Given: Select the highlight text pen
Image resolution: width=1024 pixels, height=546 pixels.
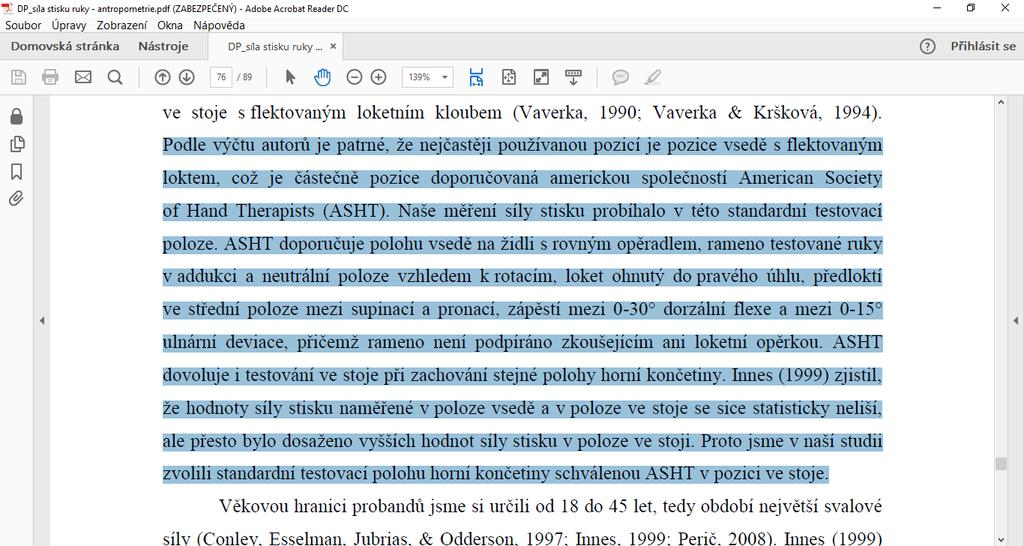Looking at the screenshot, I should click(652, 77).
